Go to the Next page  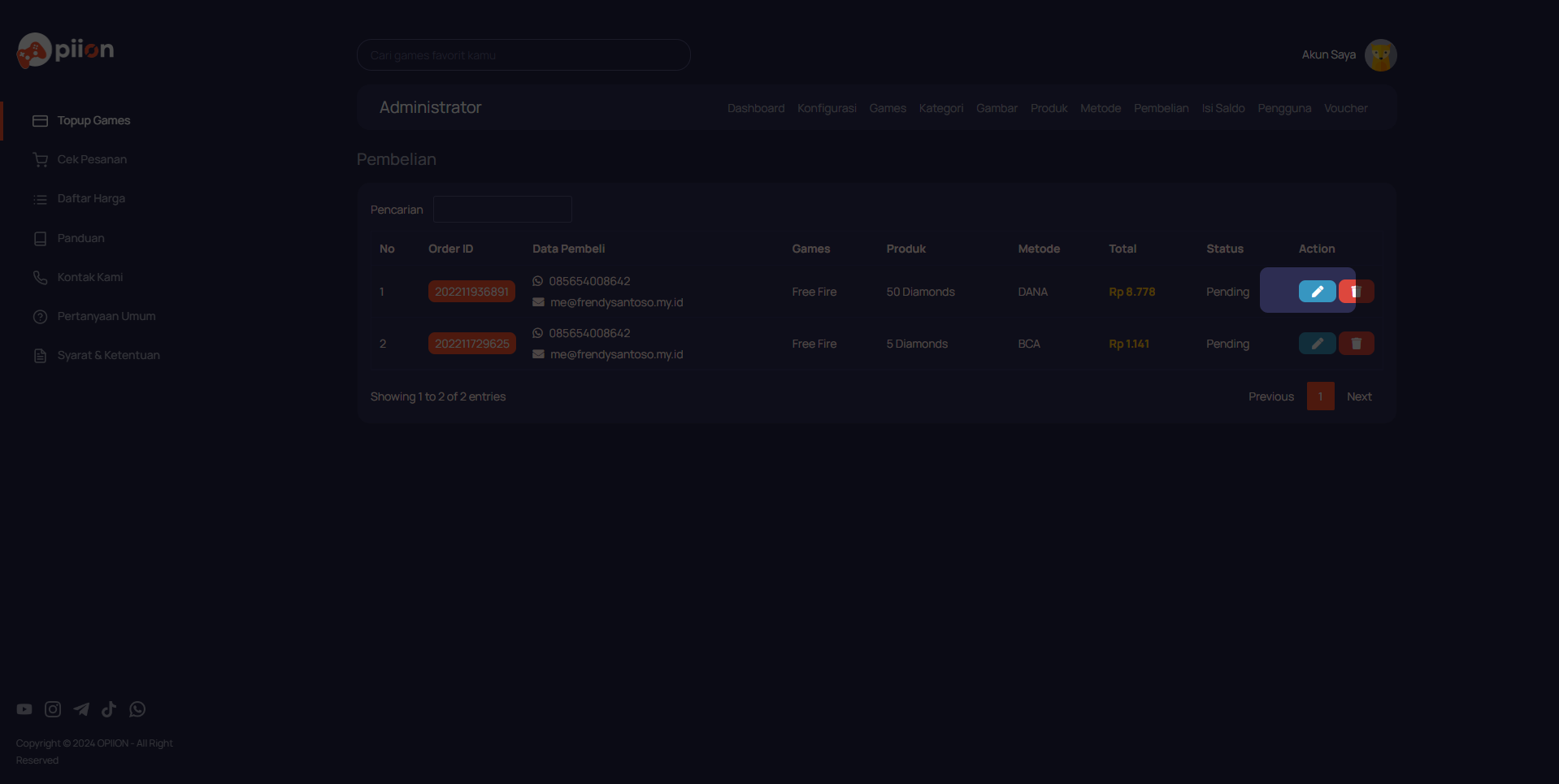point(1358,396)
